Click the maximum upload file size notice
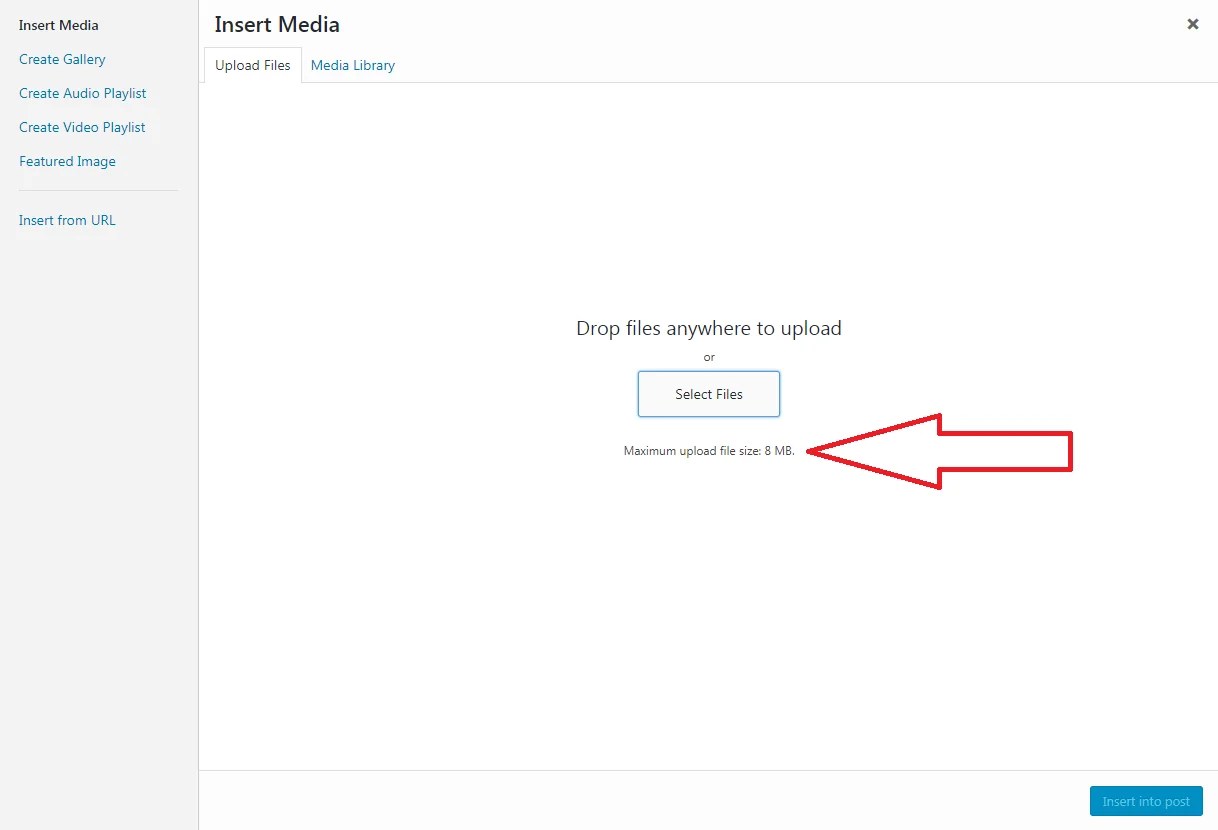The image size is (1218, 830). click(x=709, y=451)
